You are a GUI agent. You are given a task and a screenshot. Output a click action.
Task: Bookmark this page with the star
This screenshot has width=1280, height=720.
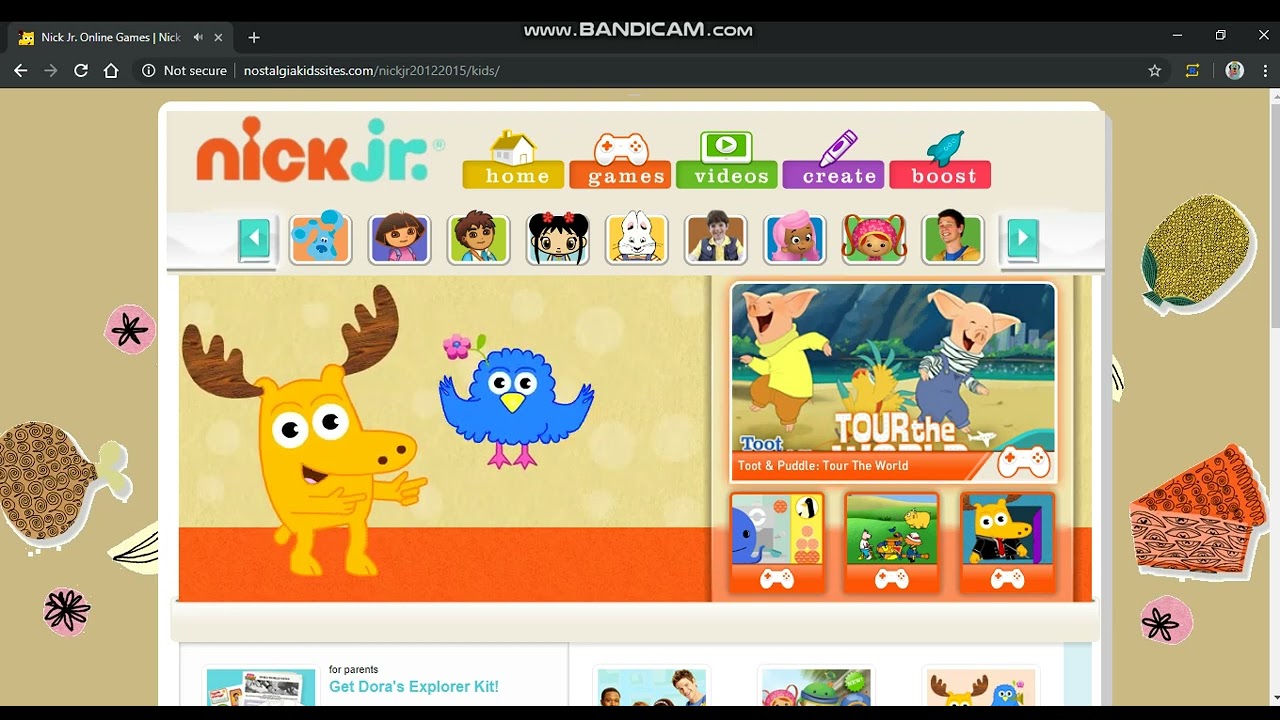click(1155, 71)
